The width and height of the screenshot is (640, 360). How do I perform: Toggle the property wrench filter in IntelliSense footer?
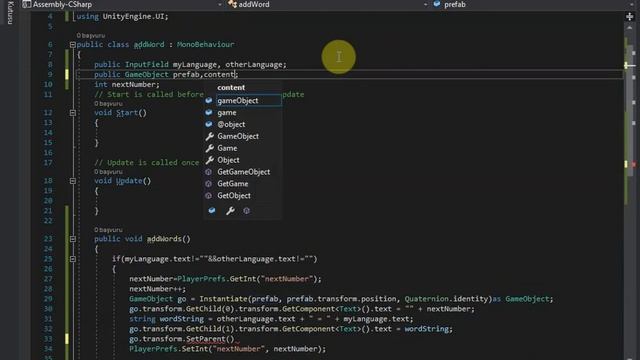point(230,211)
